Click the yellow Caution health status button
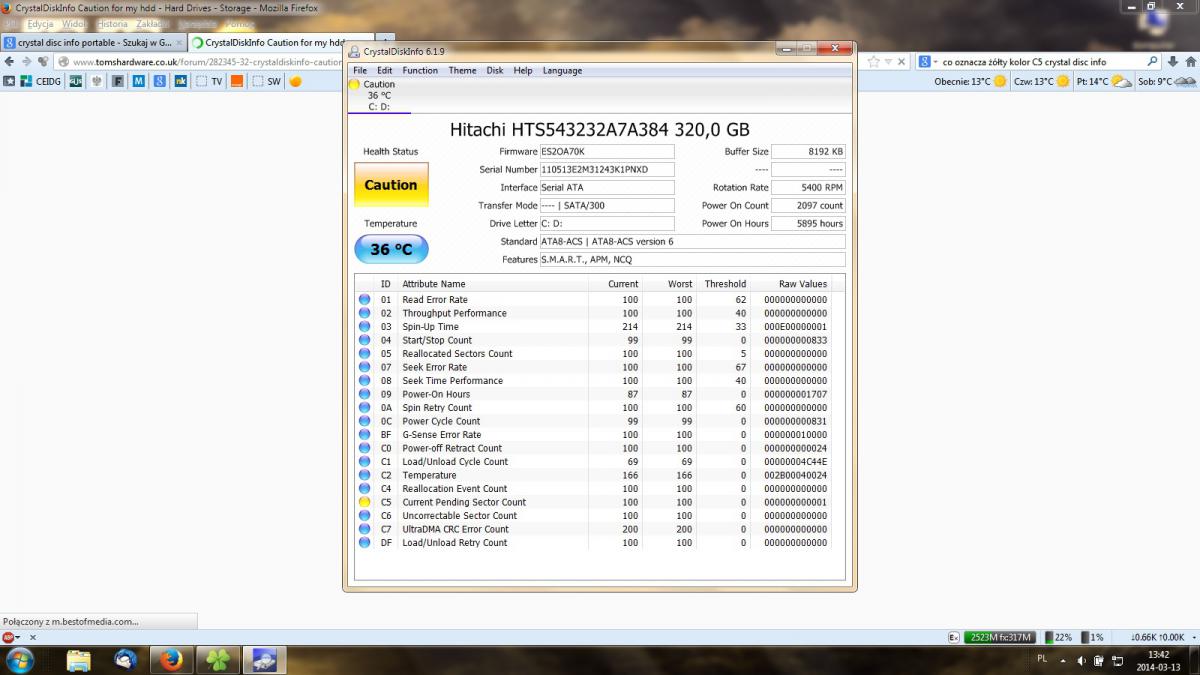The image size is (1200, 675). pos(391,185)
